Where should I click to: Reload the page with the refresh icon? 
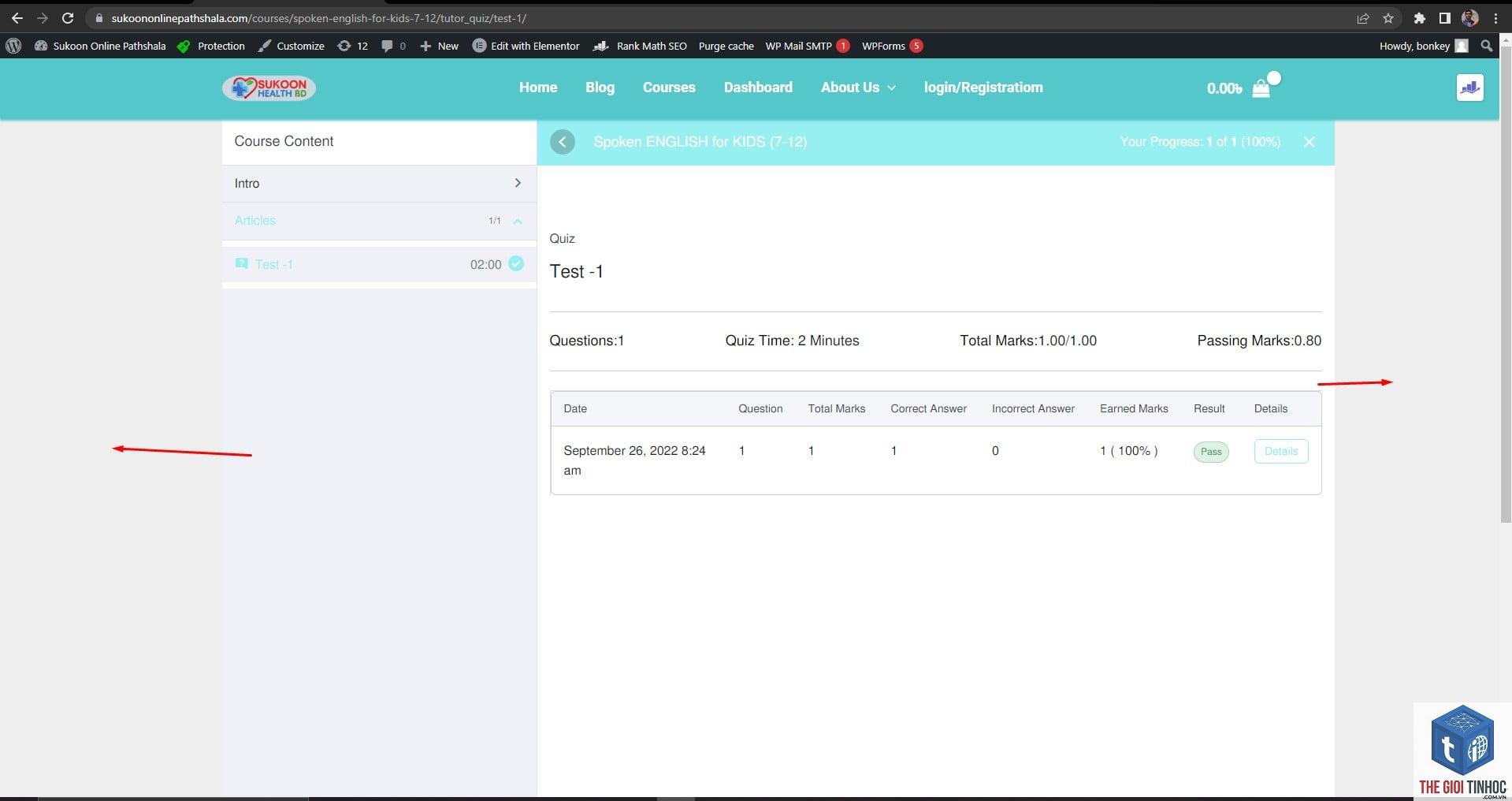point(68,18)
